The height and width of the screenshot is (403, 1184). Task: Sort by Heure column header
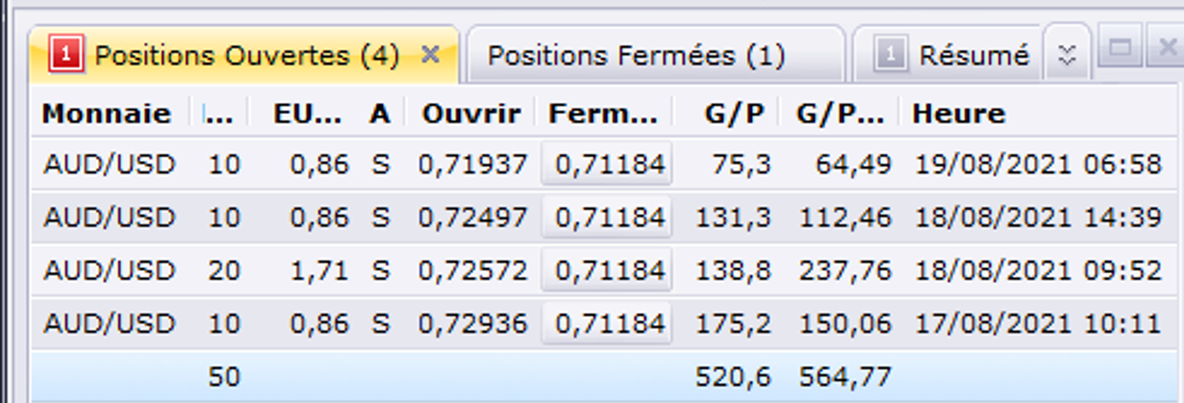coord(959,114)
